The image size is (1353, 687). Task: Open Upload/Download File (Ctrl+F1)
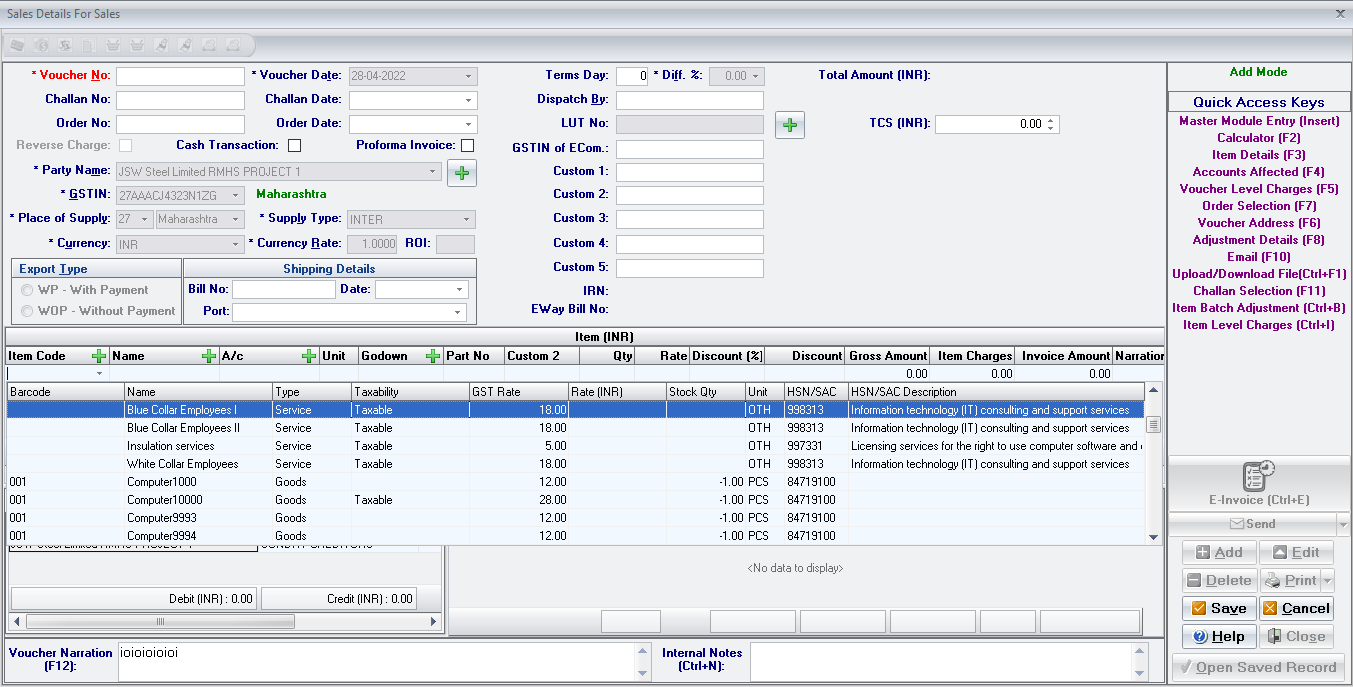point(1259,274)
